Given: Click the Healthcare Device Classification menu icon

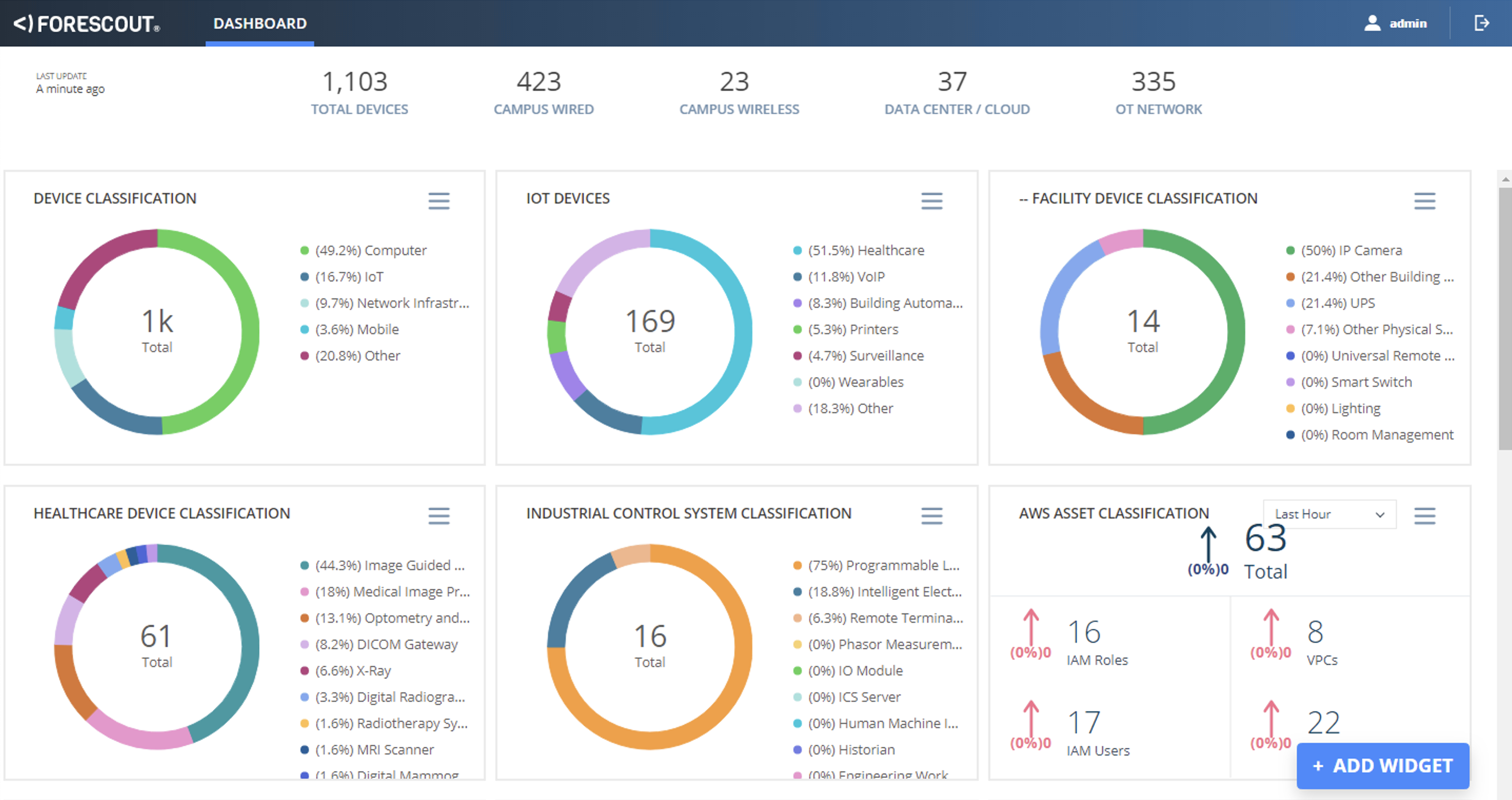Looking at the screenshot, I should (x=440, y=513).
